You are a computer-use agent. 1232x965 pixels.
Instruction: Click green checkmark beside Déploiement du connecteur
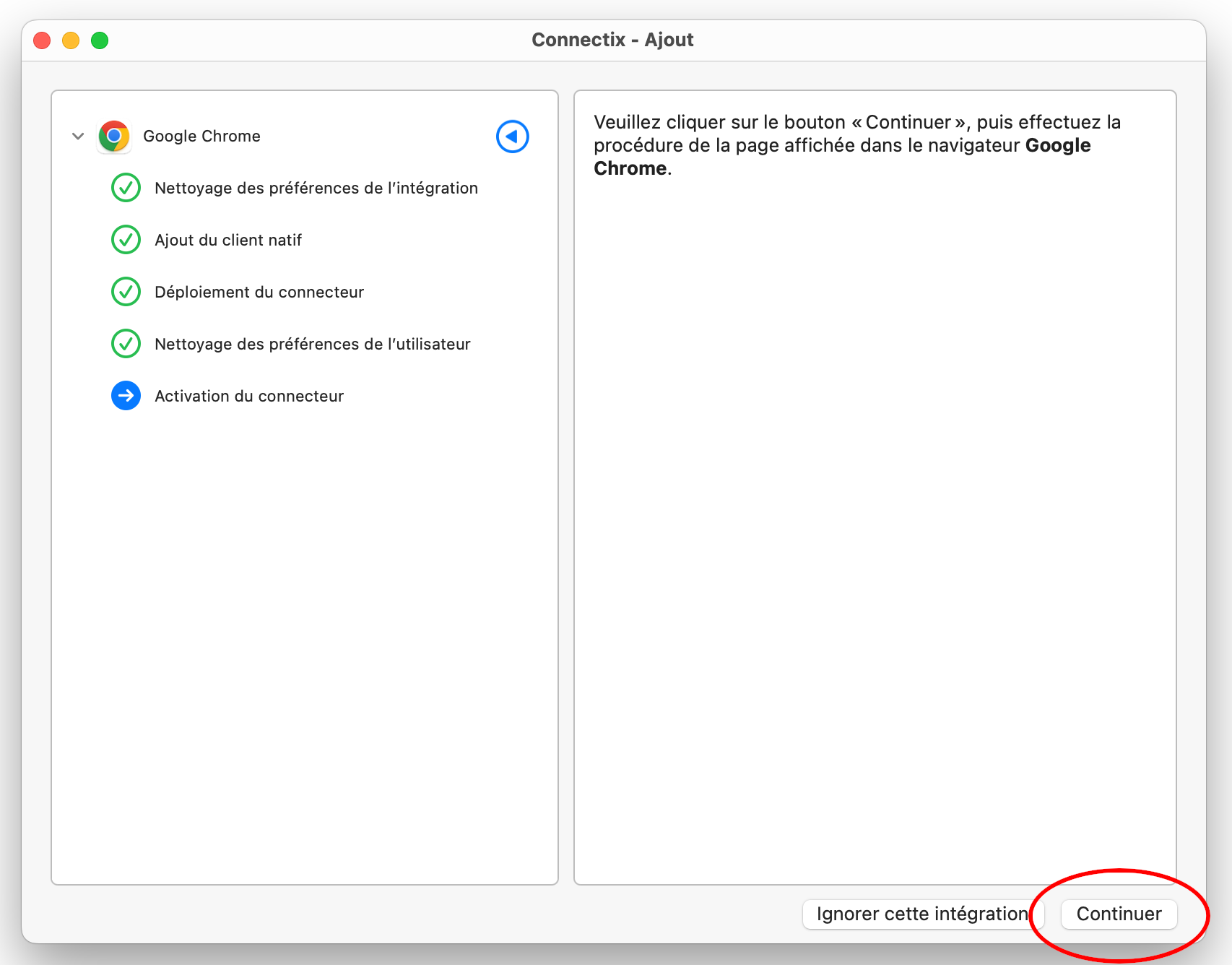pyautogui.click(x=126, y=292)
